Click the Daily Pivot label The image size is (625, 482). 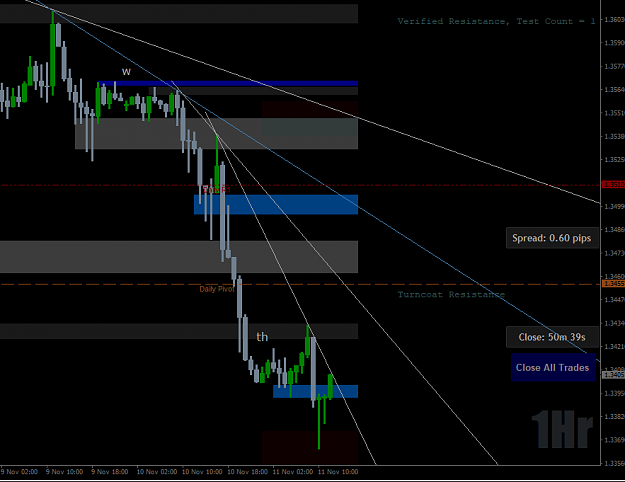pyautogui.click(x=217, y=289)
